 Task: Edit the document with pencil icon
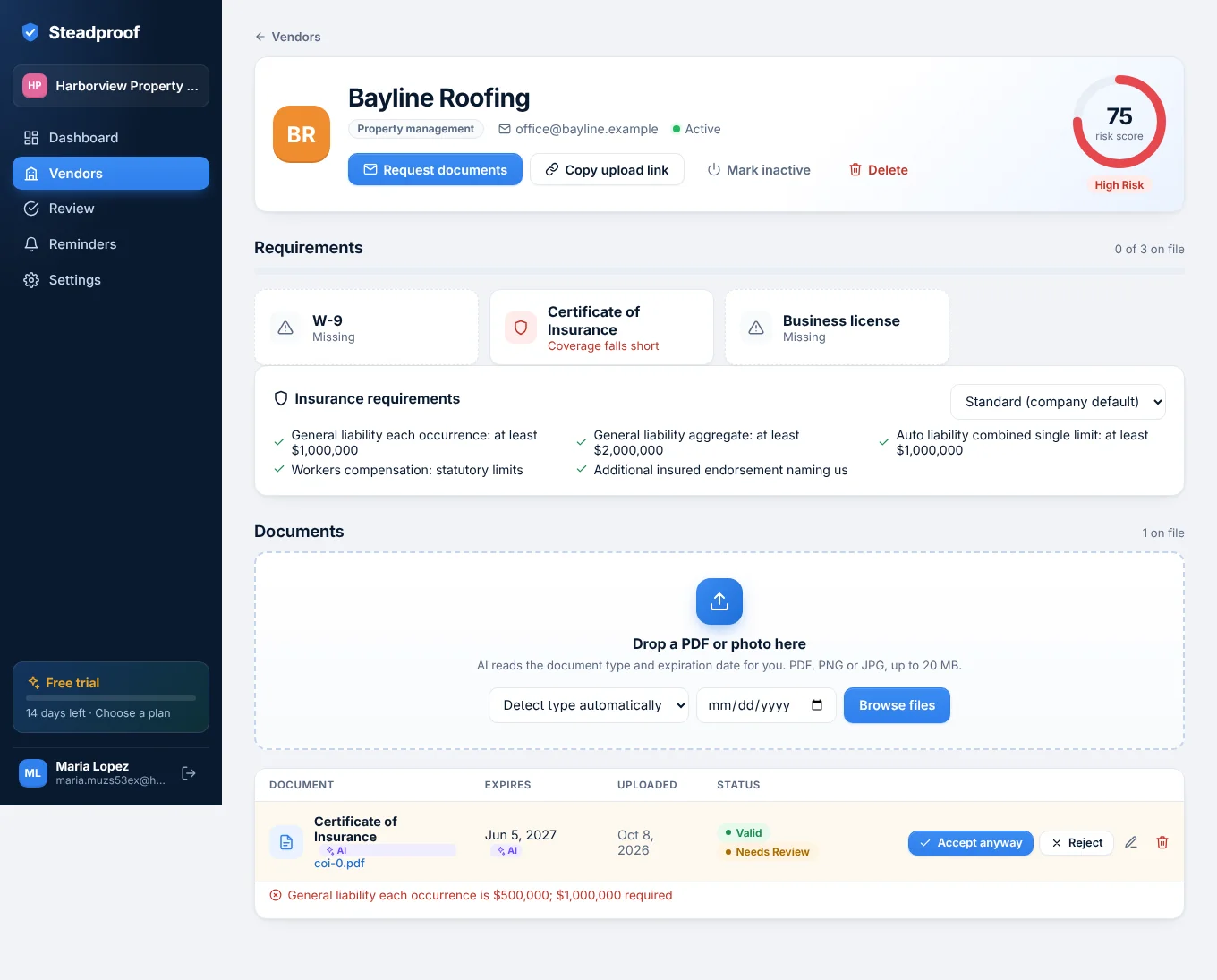[1131, 842]
